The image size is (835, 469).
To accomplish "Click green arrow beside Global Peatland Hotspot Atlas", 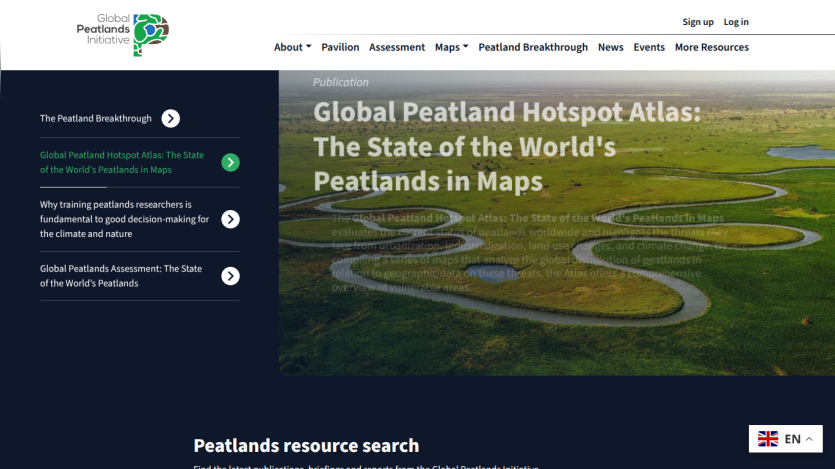I will (230, 162).
